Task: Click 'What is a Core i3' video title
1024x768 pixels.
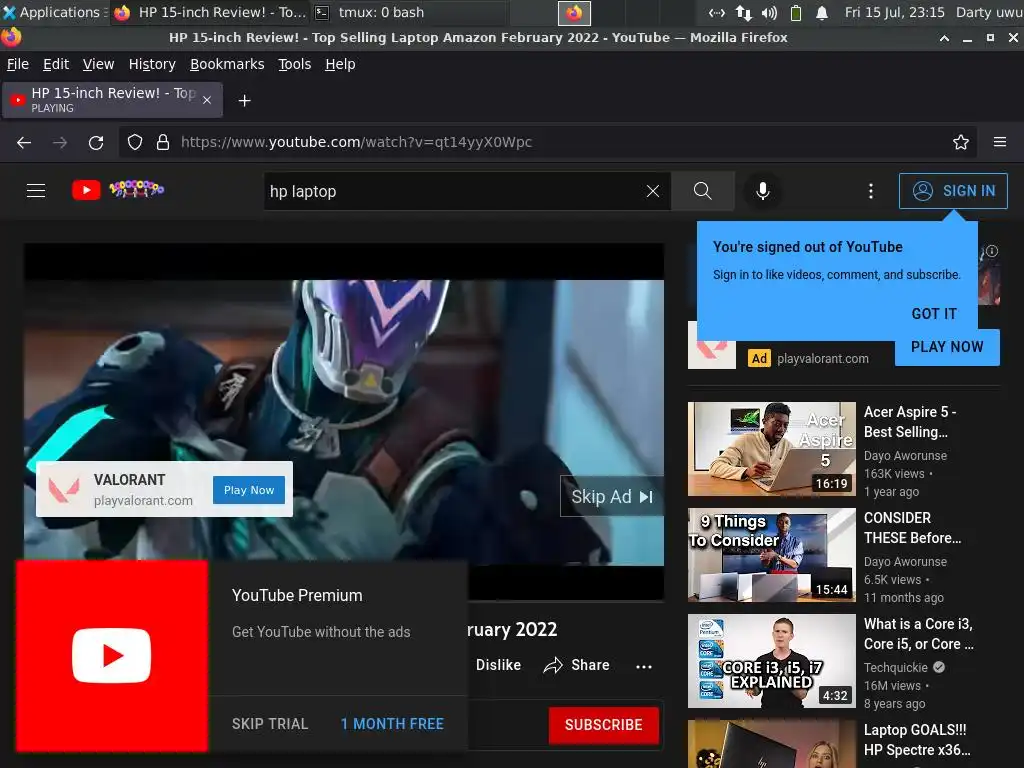Action: tap(918, 633)
